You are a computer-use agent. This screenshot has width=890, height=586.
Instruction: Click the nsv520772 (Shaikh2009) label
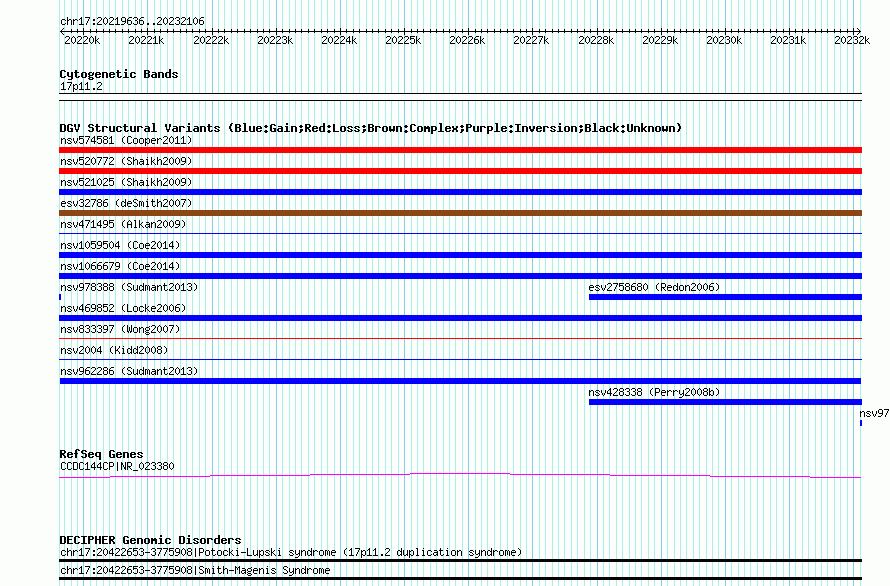tap(126, 161)
